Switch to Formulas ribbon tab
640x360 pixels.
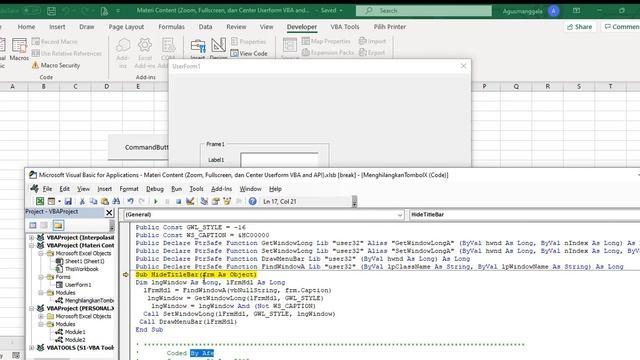(x=171, y=27)
